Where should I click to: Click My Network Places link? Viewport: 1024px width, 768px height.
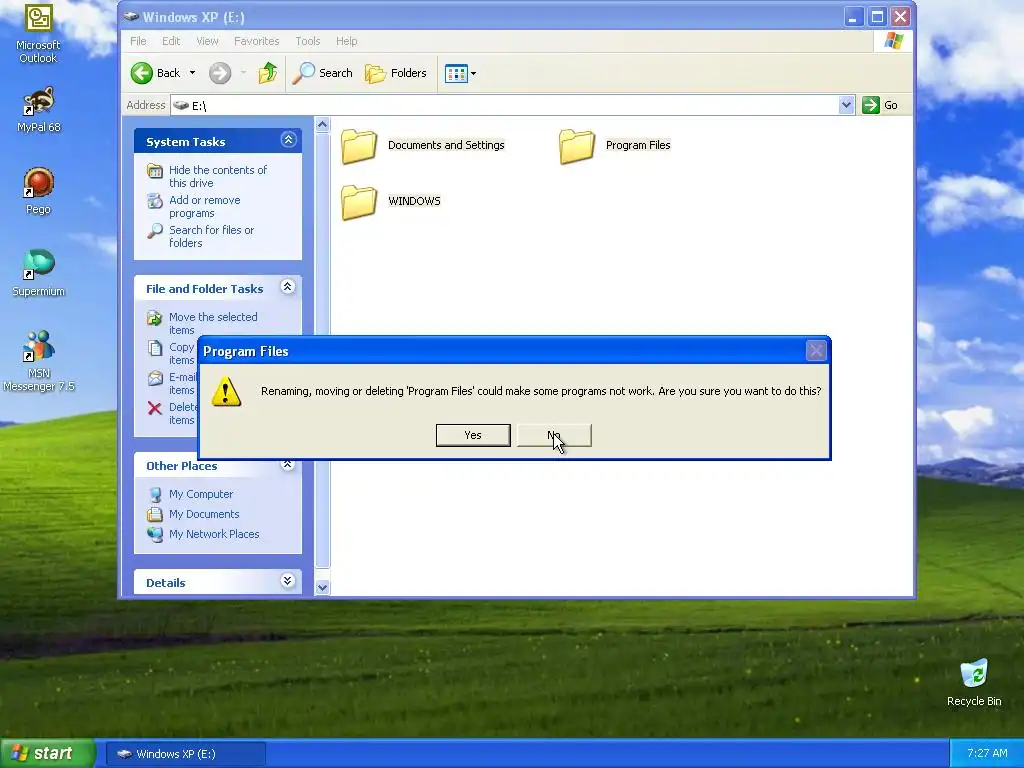(x=214, y=534)
